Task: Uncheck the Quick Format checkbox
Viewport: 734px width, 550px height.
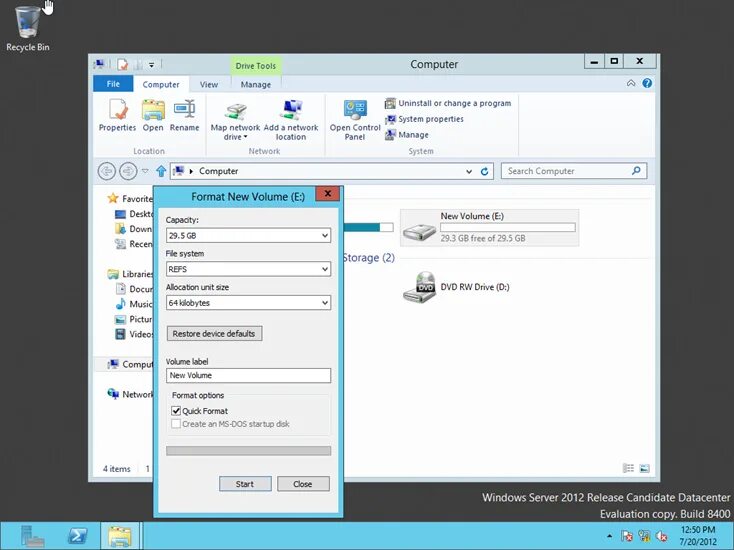Action: 176,411
